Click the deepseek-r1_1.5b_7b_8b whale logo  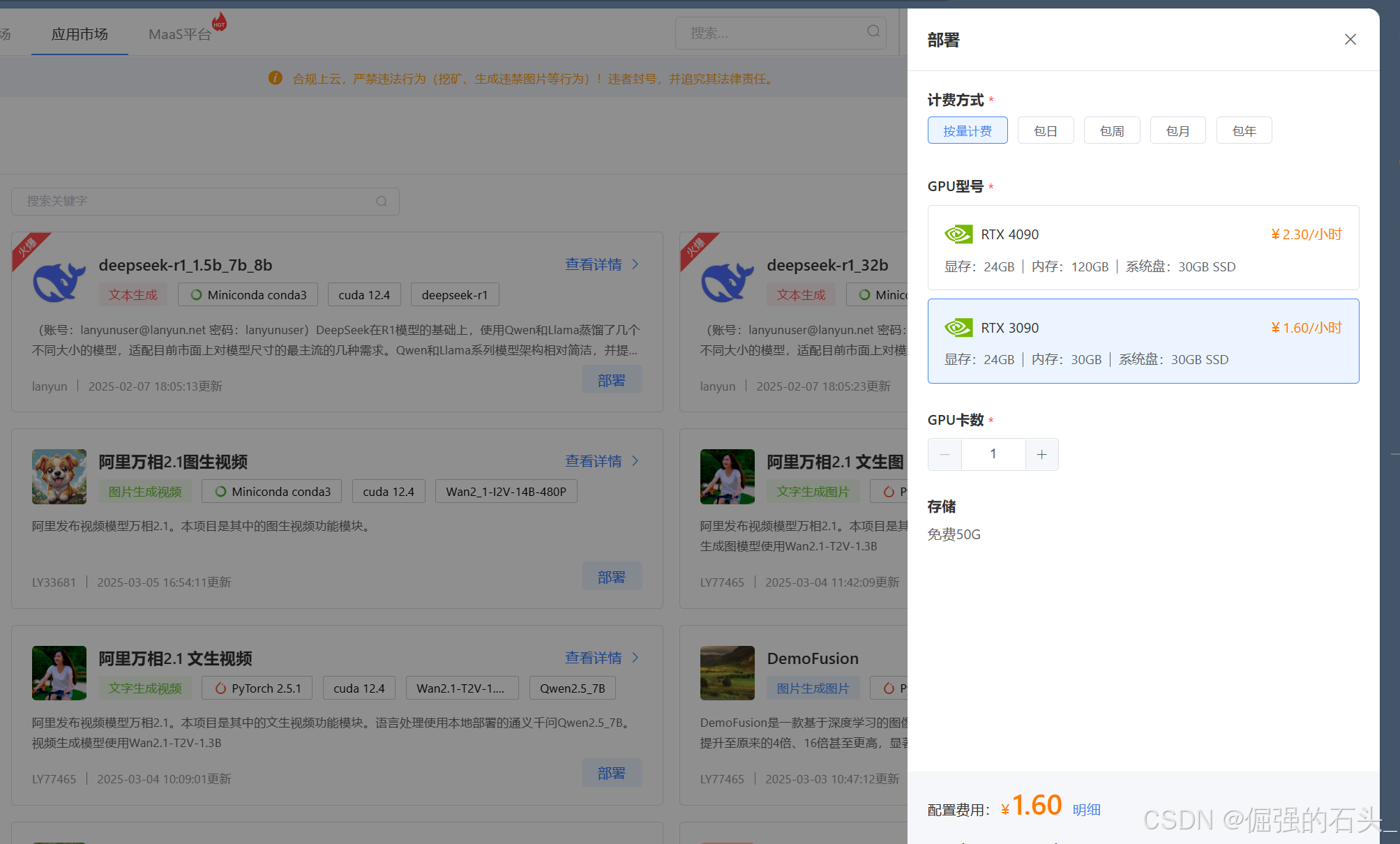tap(59, 281)
